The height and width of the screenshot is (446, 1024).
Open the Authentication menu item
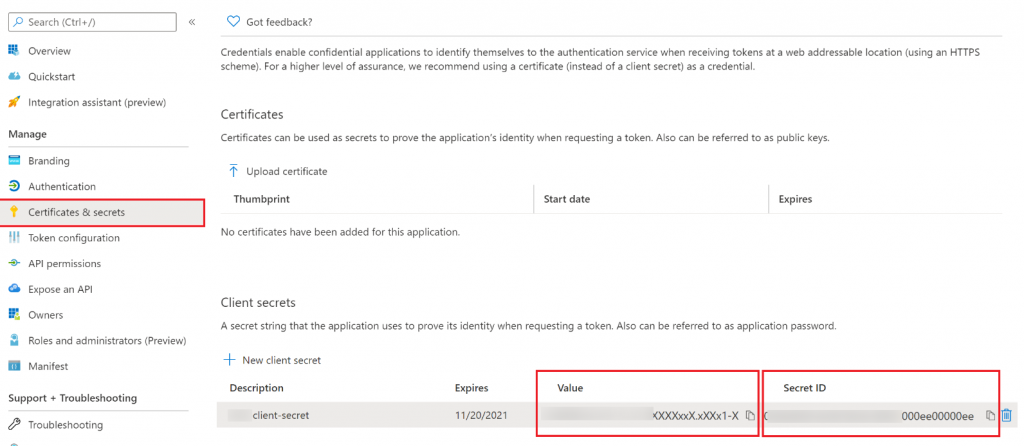pos(62,186)
